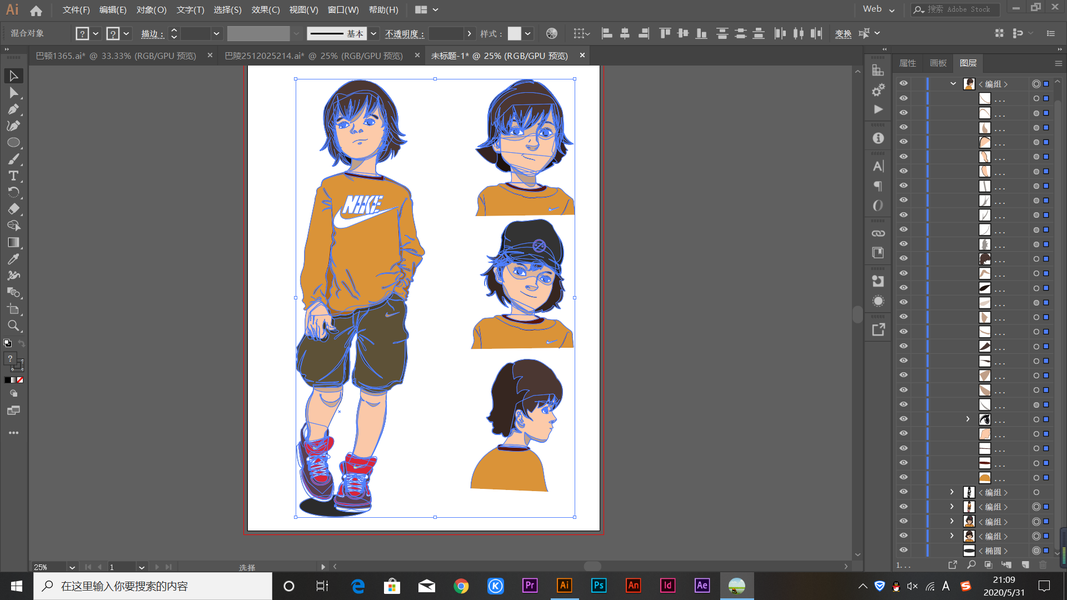Viewport: 1067px width, 600px height.
Task: Click horizontal align left icon
Action: coord(607,33)
